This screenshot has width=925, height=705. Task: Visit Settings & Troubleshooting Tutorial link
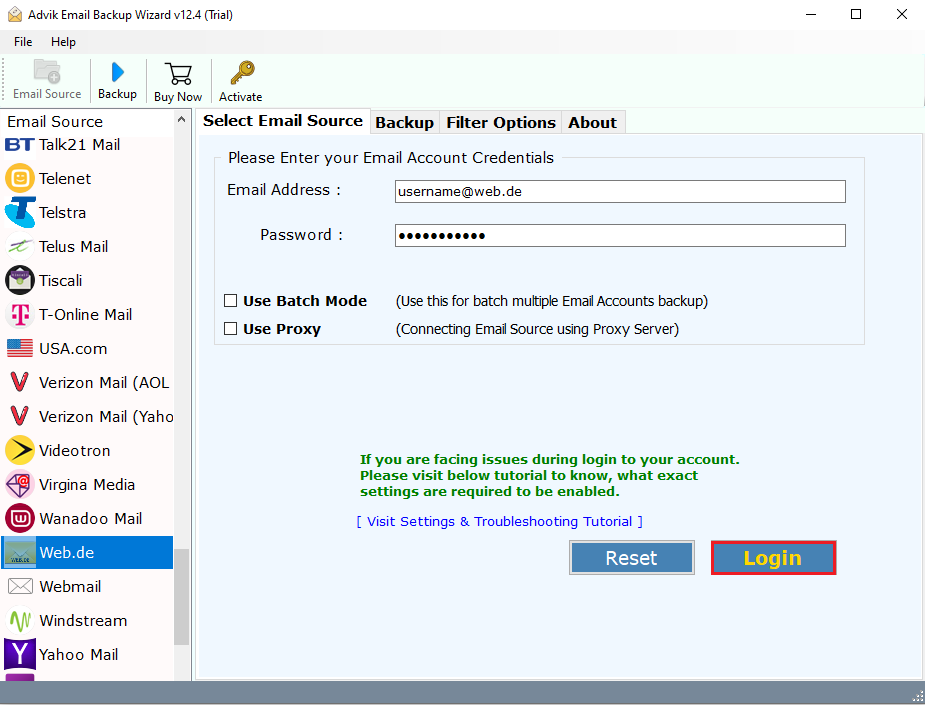[x=500, y=522]
